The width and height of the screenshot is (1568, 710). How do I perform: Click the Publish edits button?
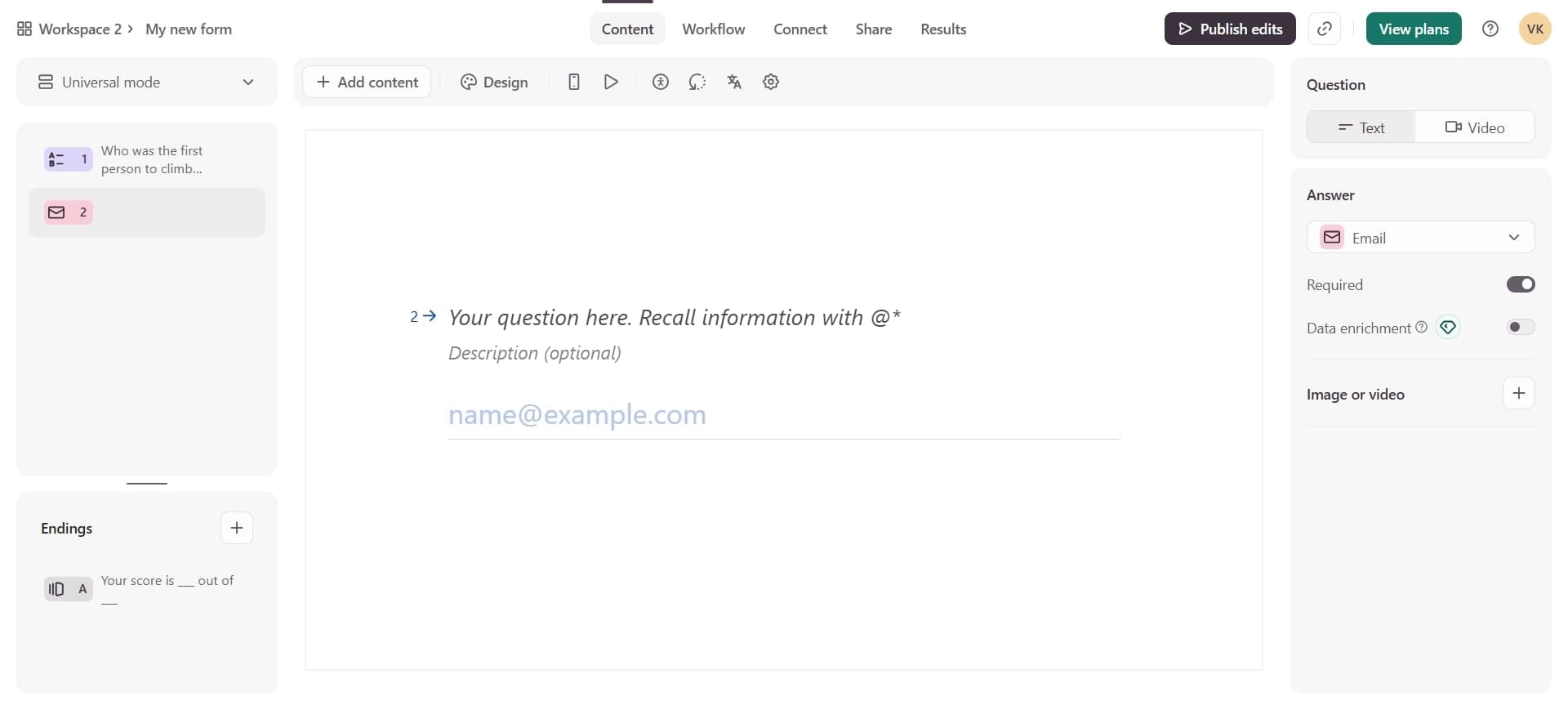1230,29
